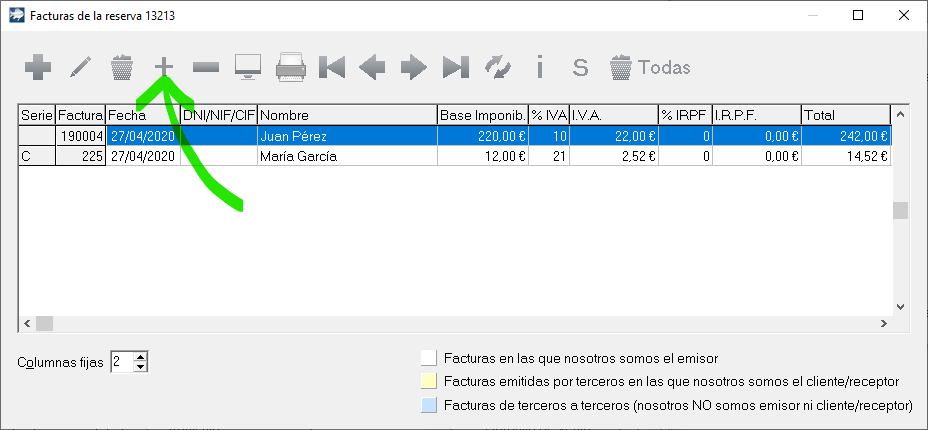Click the pencil edit invoice icon
Screen dimensions: 928x430
[x=80, y=67]
